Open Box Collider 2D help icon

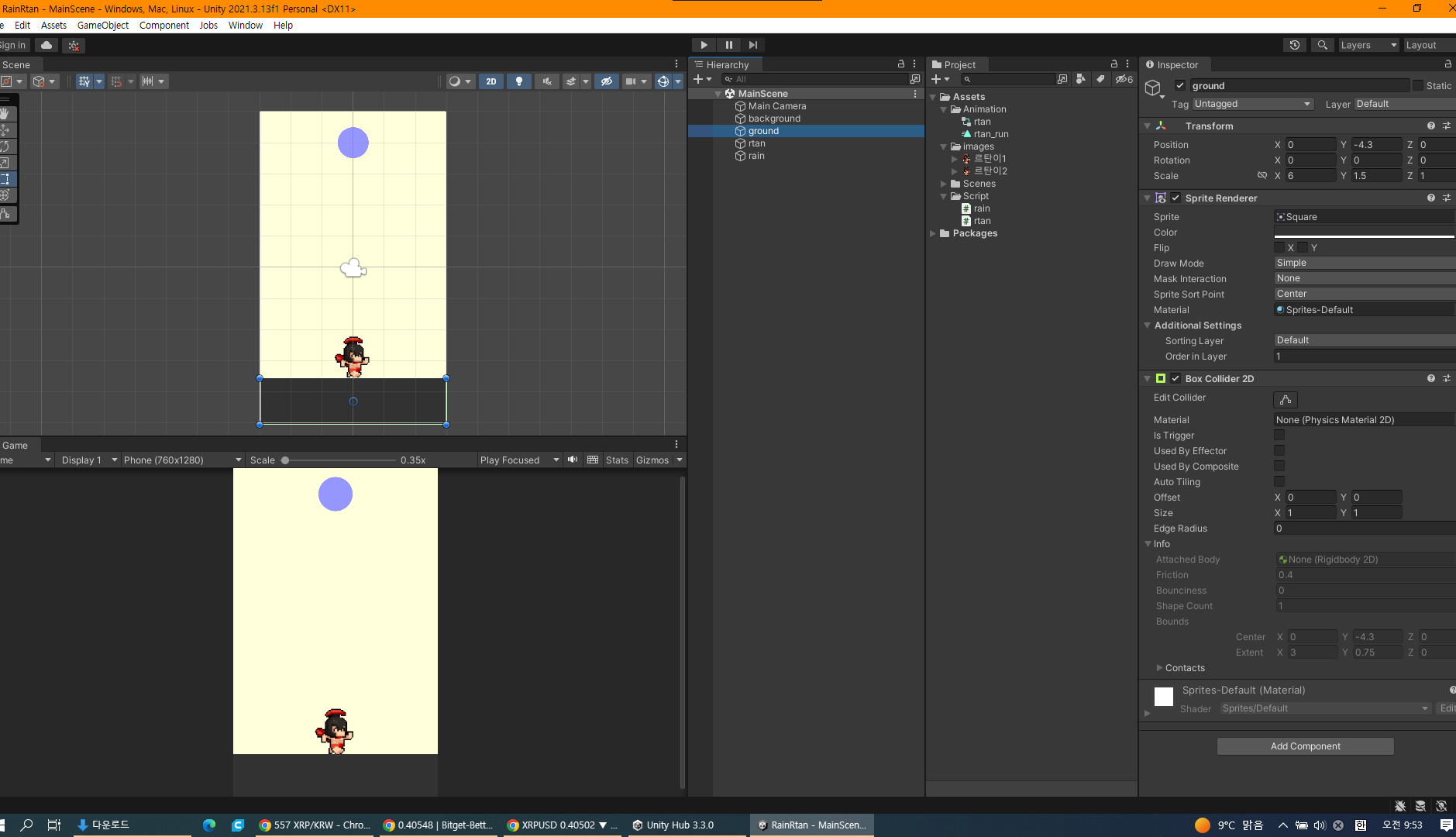[1431, 378]
